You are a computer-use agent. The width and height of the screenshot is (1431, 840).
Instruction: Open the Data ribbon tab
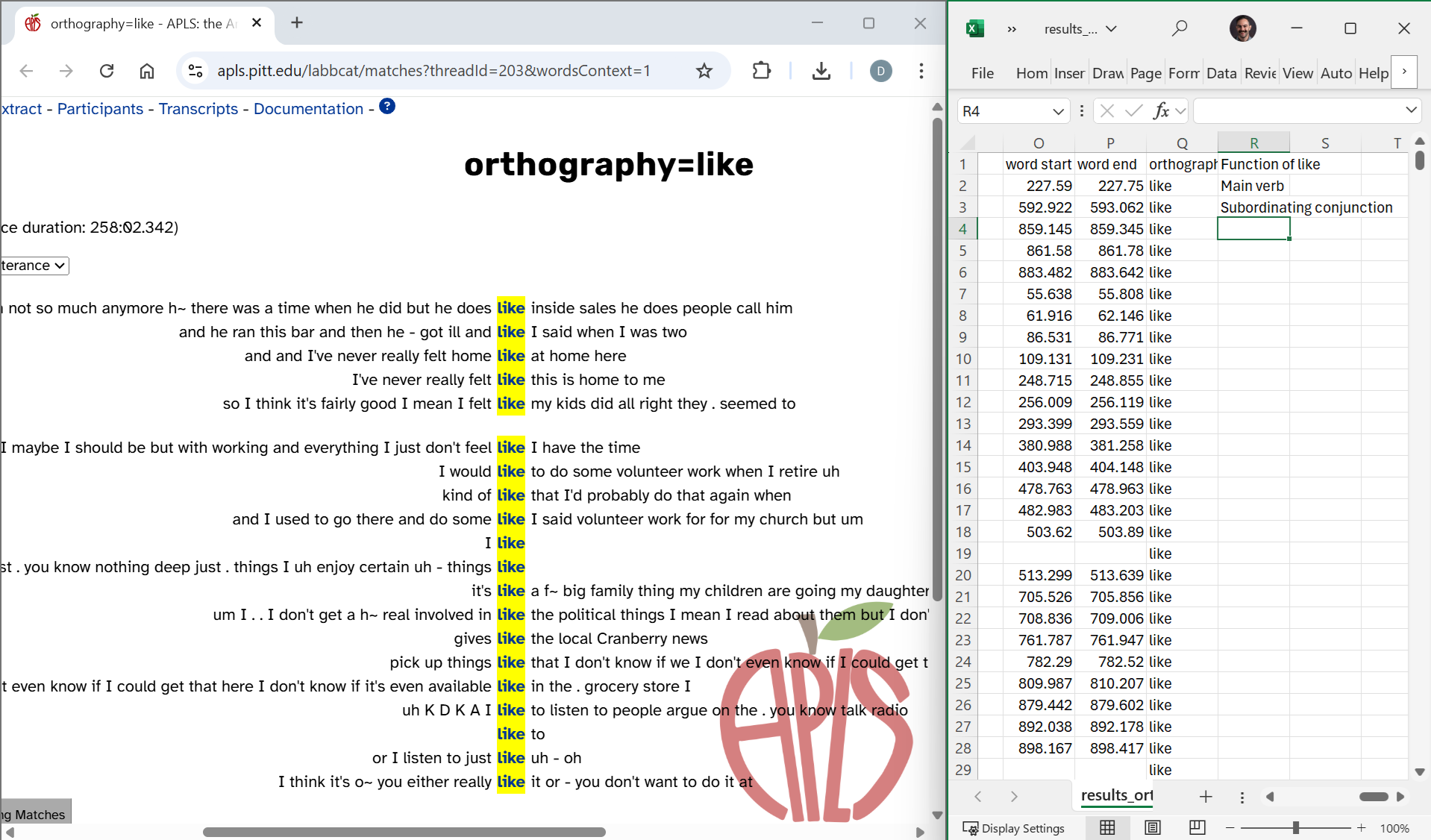point(1221,73)
